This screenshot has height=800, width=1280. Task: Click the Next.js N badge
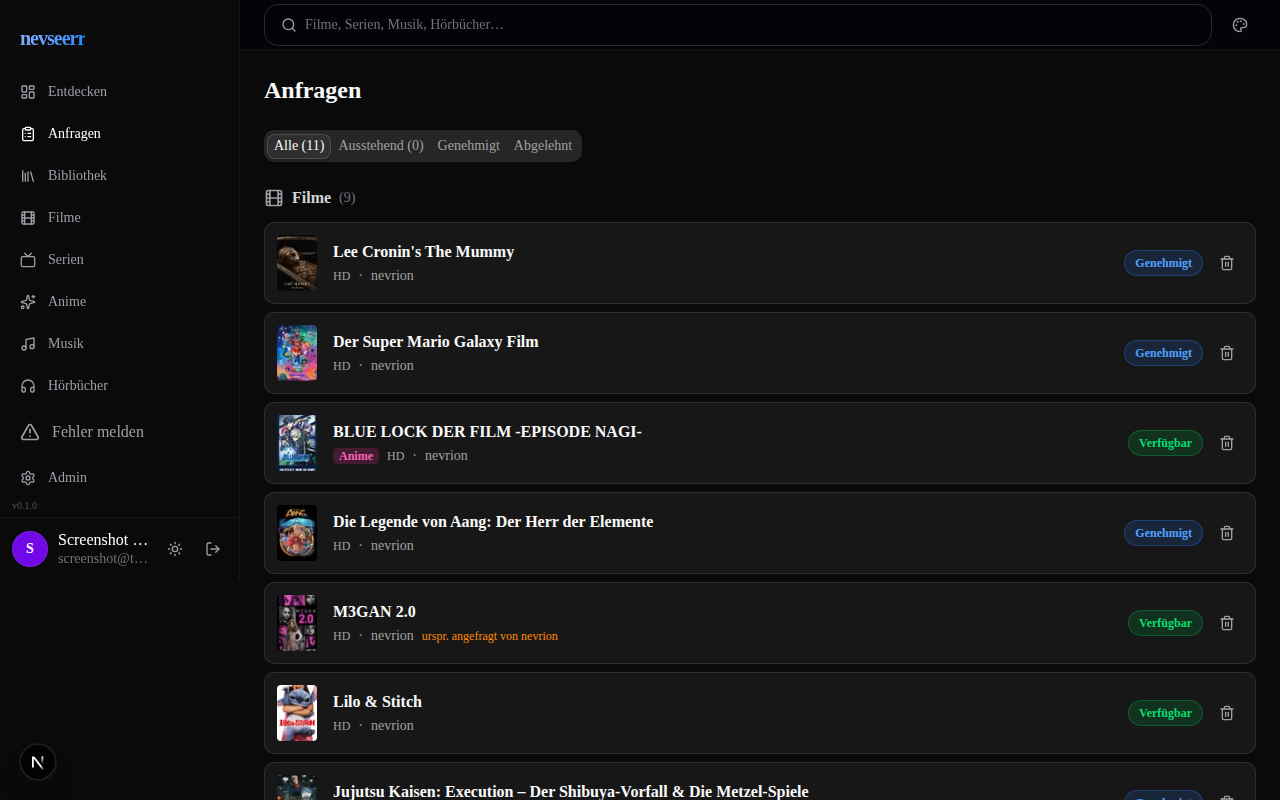[38, 762]
